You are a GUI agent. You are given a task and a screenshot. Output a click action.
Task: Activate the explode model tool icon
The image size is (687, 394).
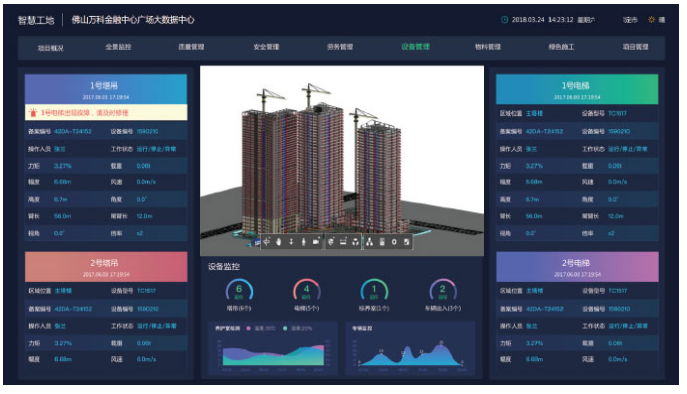[355, 242]
